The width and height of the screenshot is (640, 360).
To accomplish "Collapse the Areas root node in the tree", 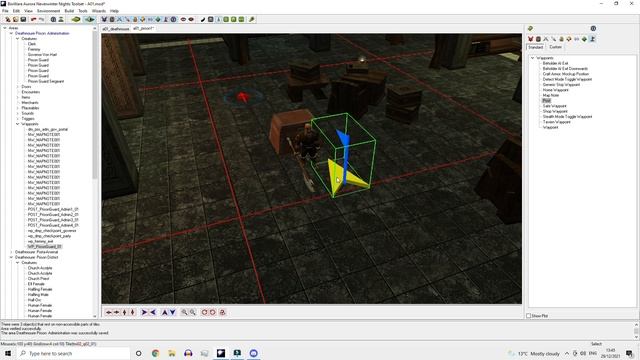I will pyautogui.click(x=5, y=28).
